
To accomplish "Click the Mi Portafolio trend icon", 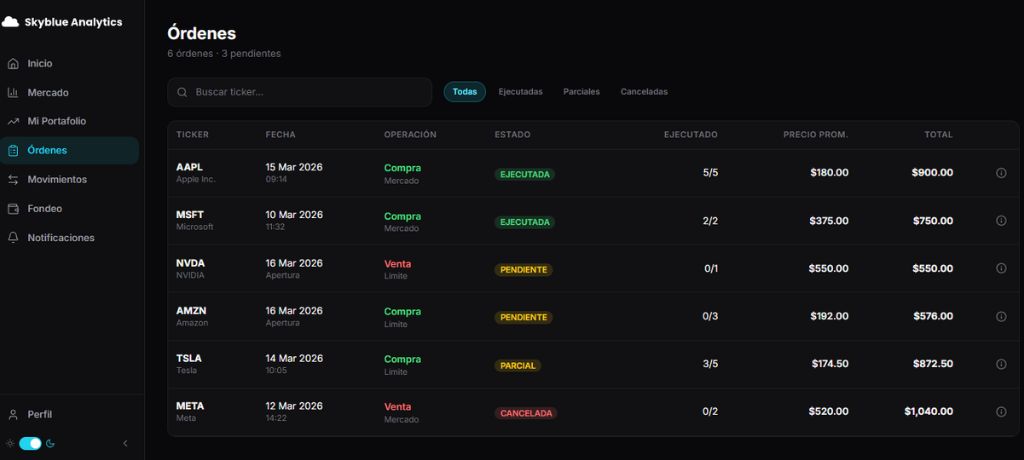I will [12, 122].
